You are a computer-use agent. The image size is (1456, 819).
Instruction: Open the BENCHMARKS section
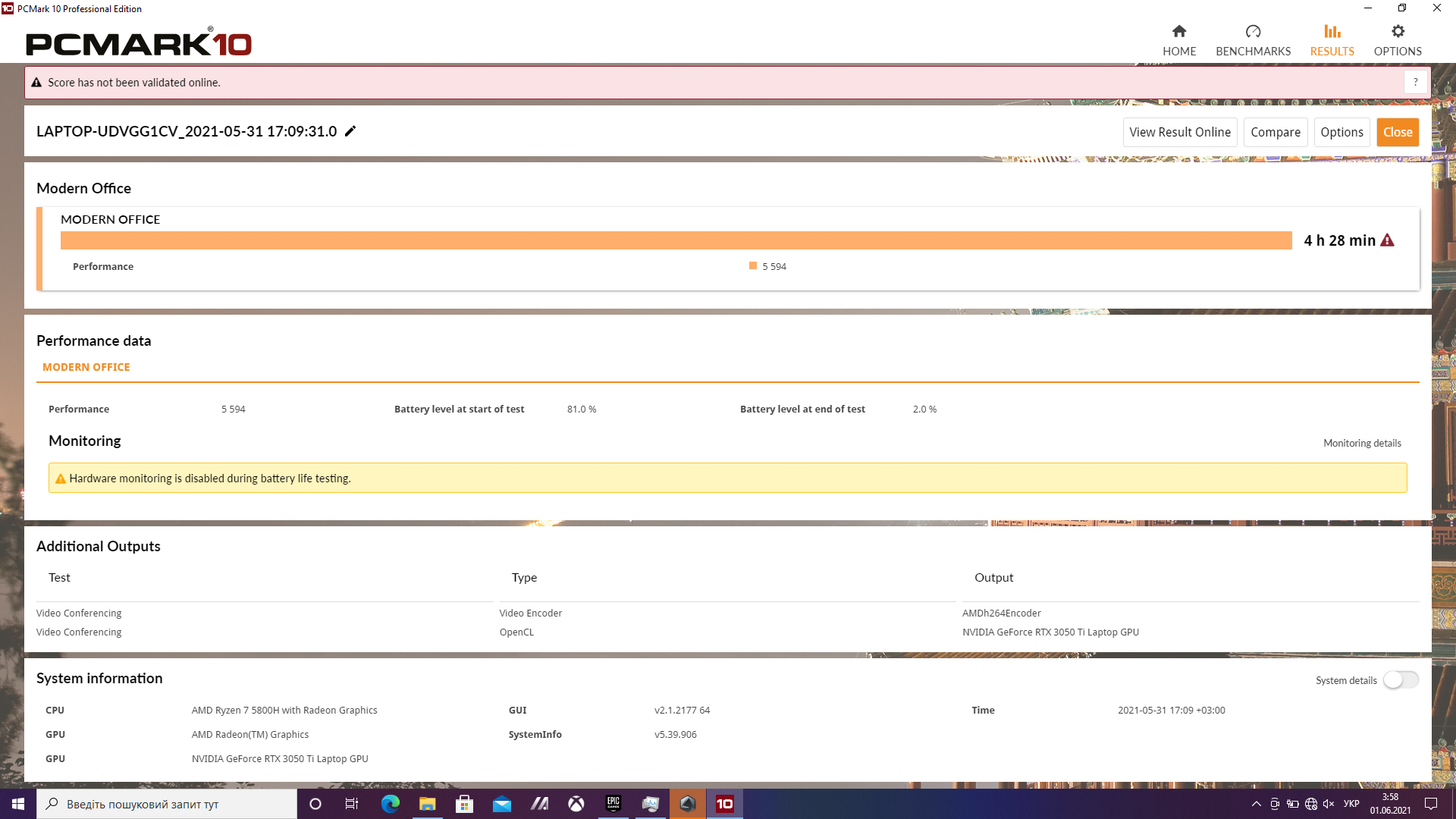coord(1253,40)
